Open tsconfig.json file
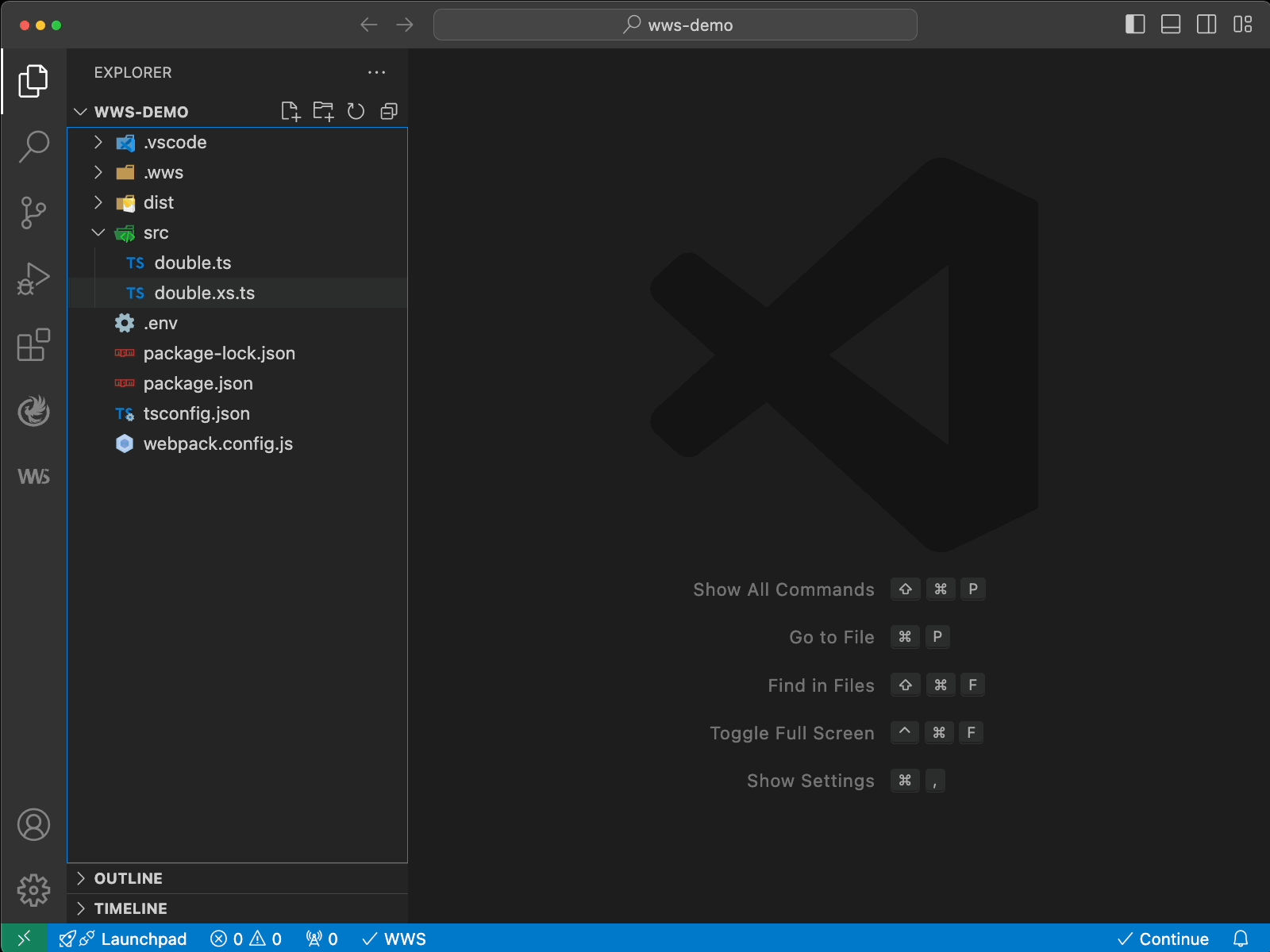The image size is (1270, 952). coord(237,414)
